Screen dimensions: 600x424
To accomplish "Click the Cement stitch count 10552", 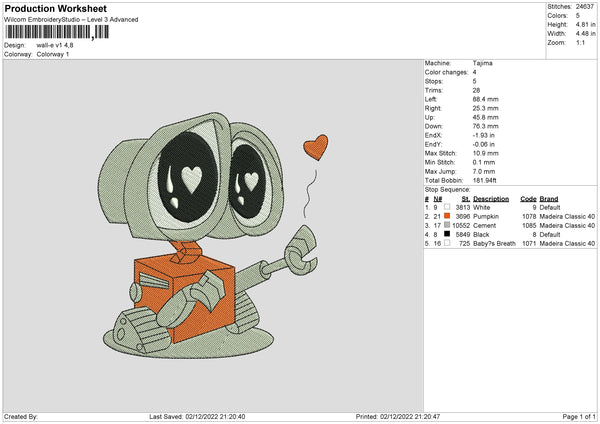I will pyautogui.click(x=461, y=226).
